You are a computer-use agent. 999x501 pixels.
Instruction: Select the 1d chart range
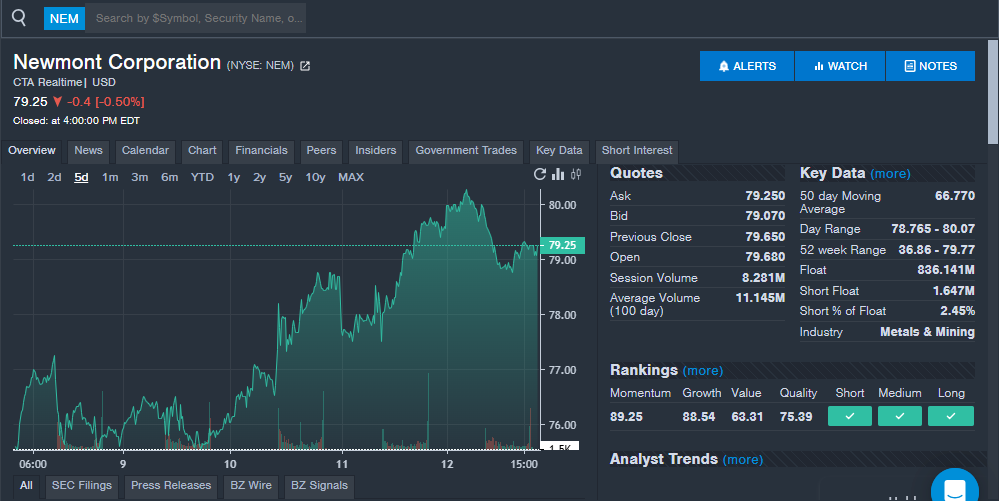click(x=27, y=177)
